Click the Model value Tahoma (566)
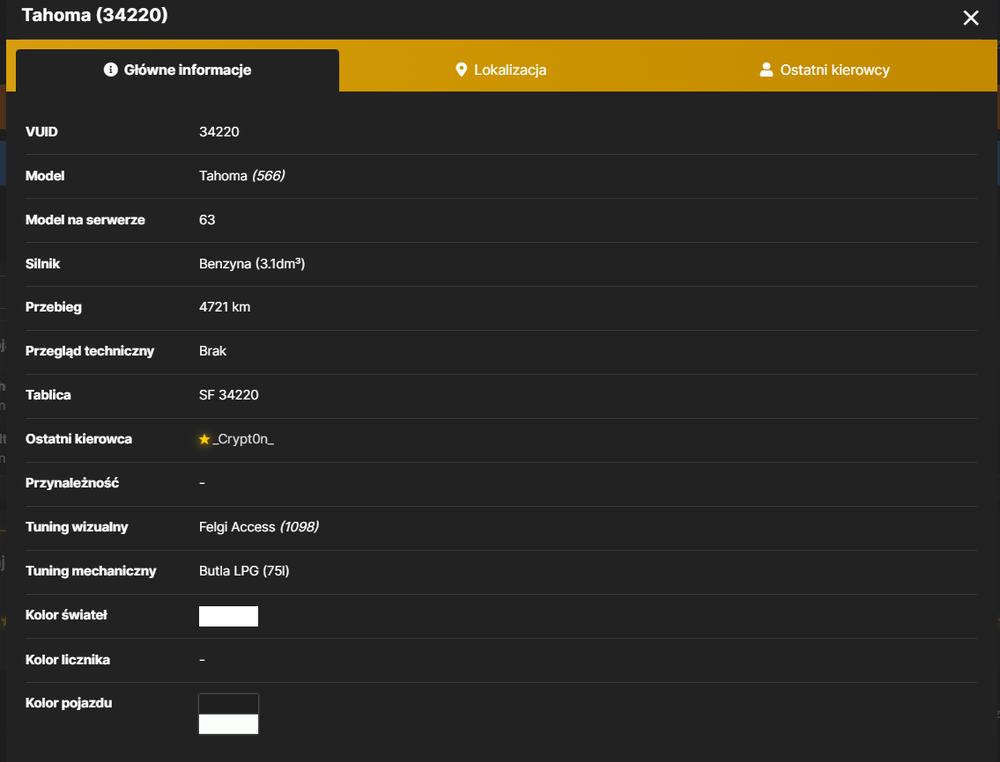This screenshot has width=1000, height=762. point(242,176)
